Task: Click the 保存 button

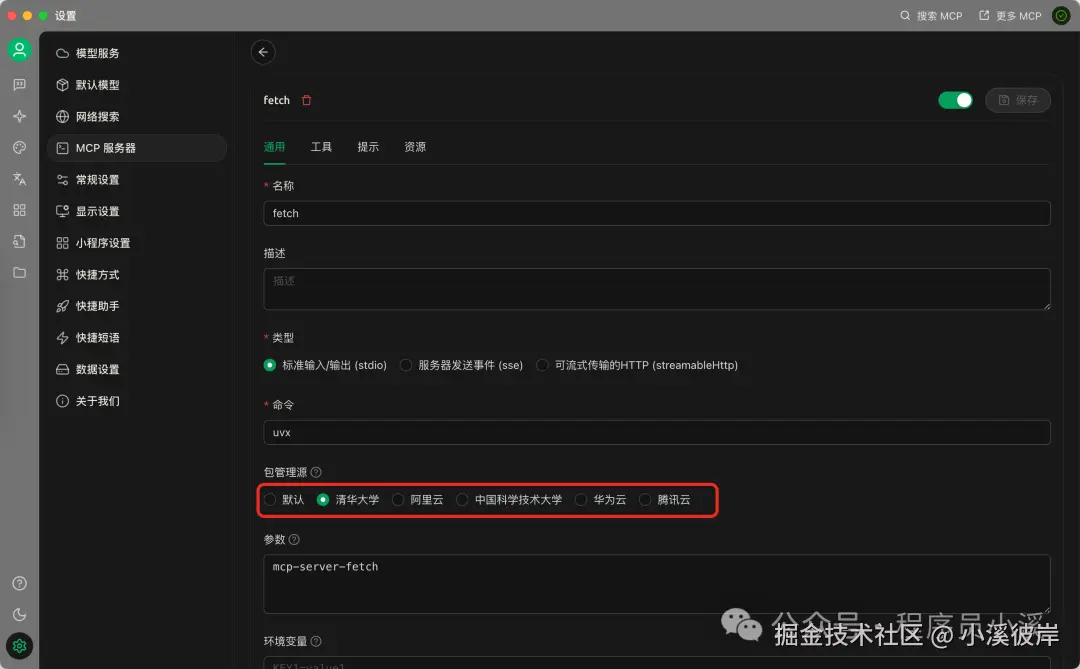Action: tap(1018, 101)
